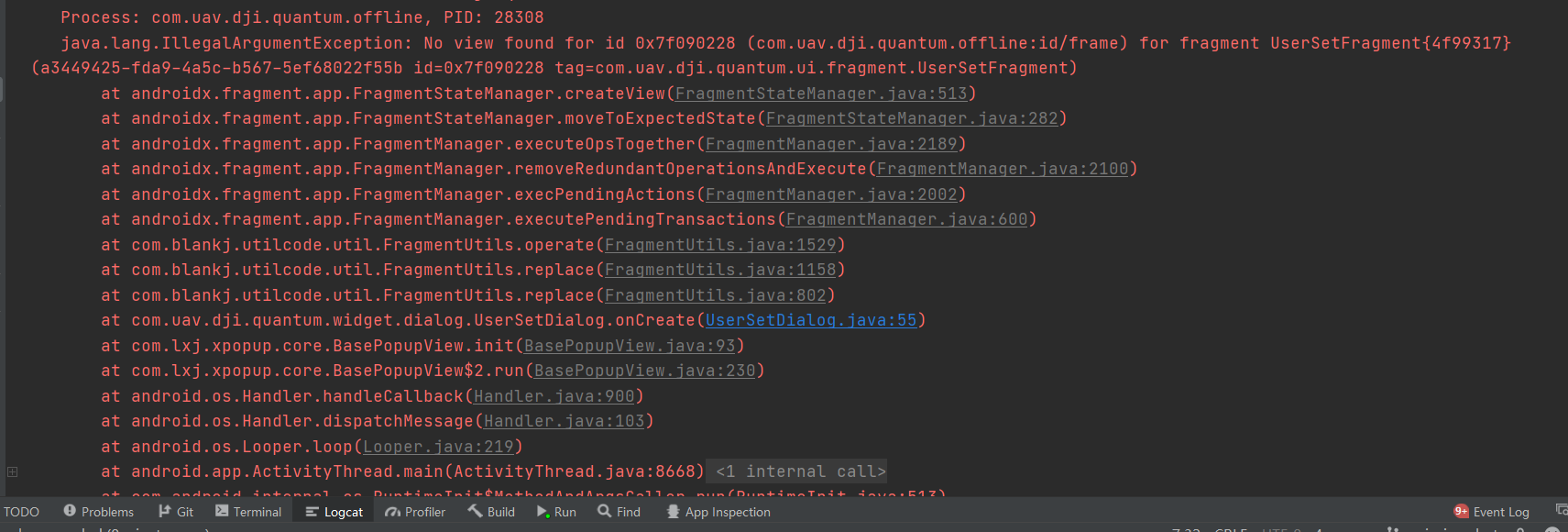Jump to FragmentManager.java:2189
Viewport: 1568px width, 532px height.
(x=831, y=144)
